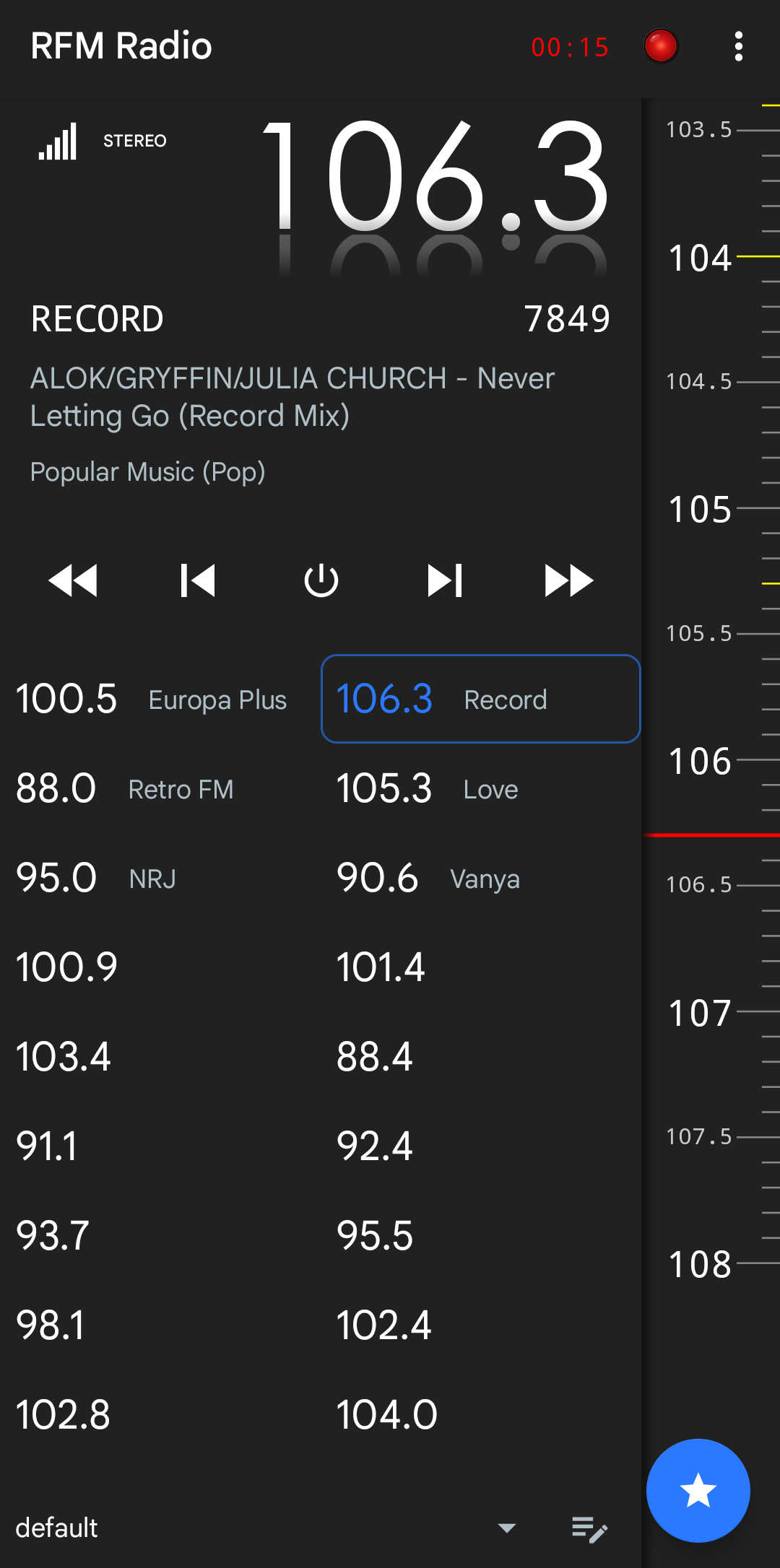Click the 104.5 mark on frequency dial
This screenshot has height=1568, width=780.
tap(699, 382)
